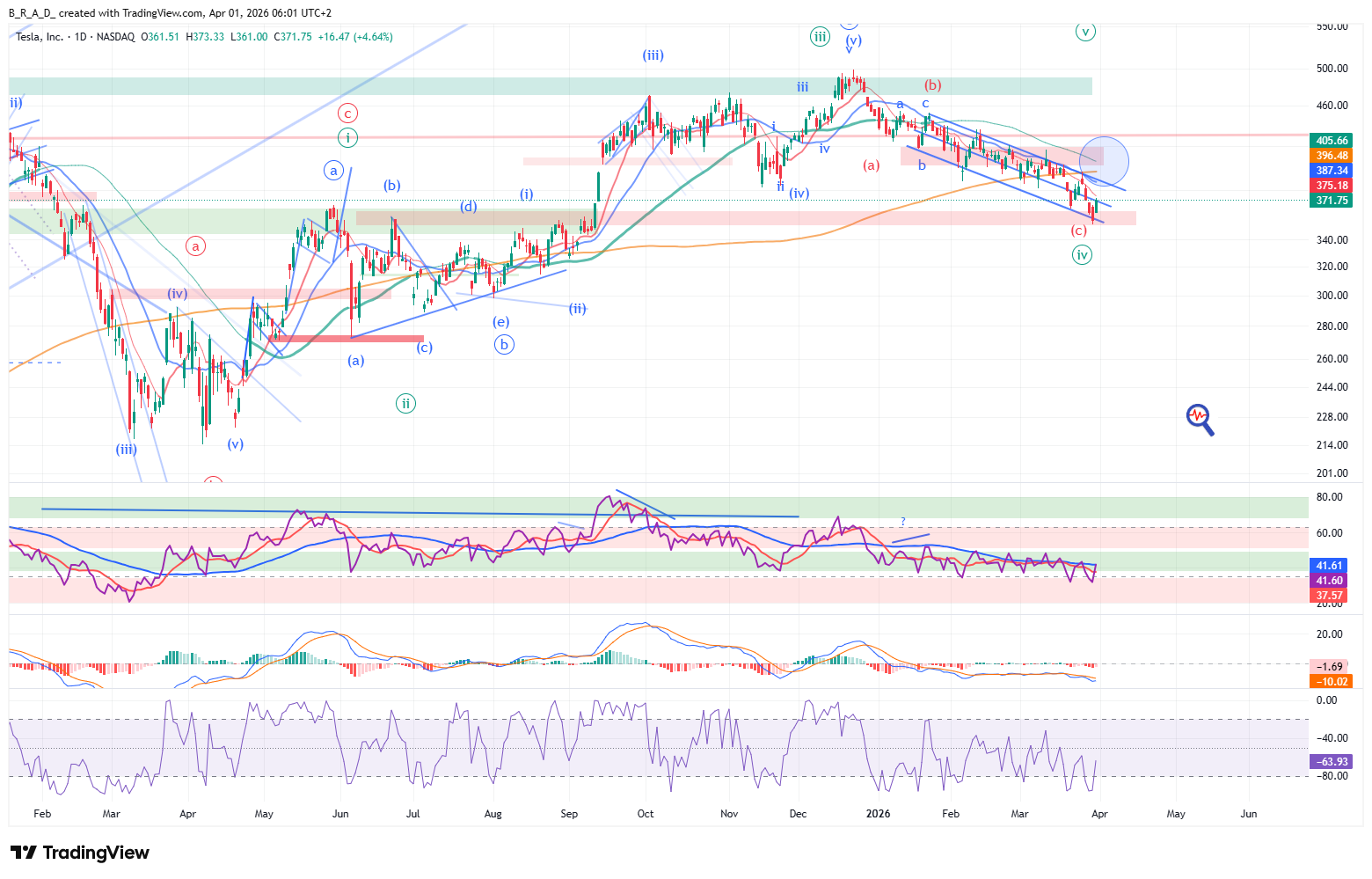
Task: Click the 371.75 current price label
Action: click(x=1332, y=201)
